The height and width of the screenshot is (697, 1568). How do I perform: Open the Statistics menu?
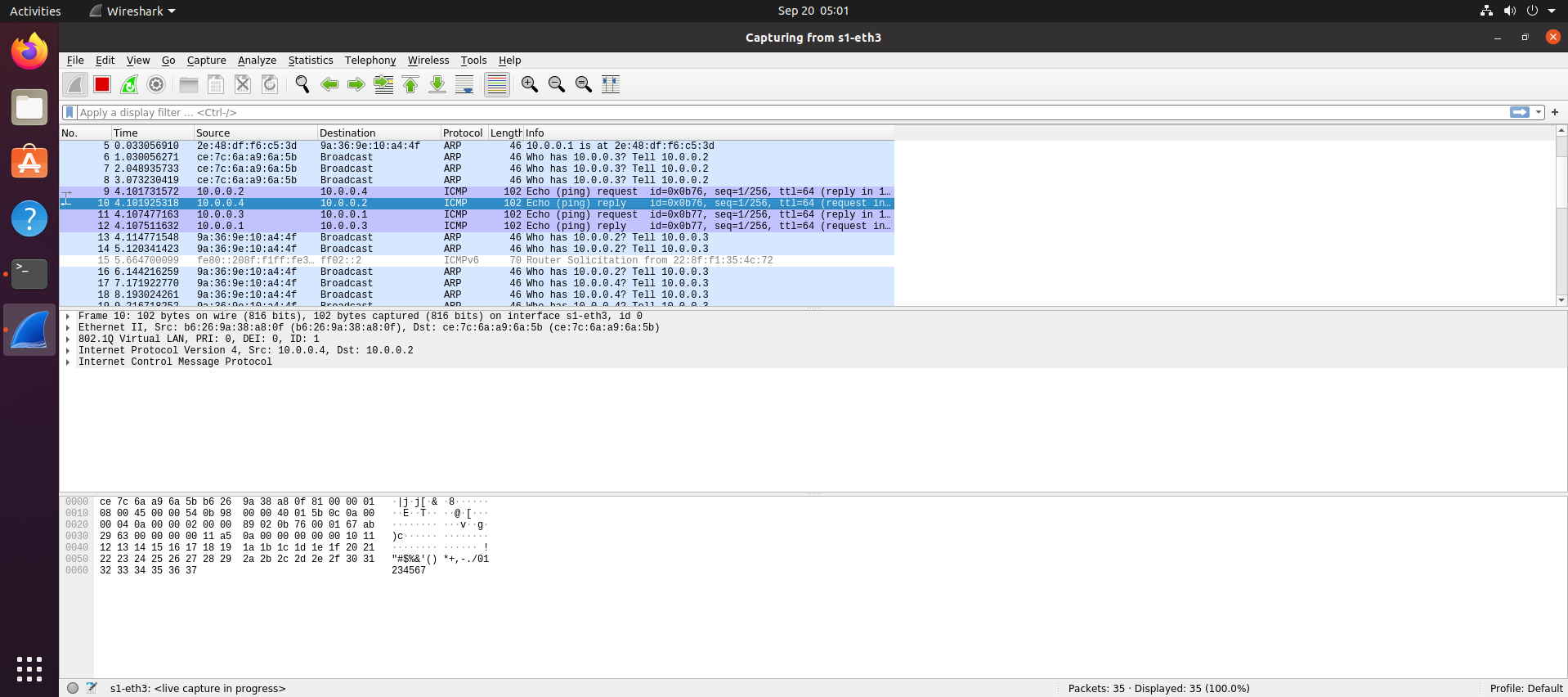pos(311,61)
